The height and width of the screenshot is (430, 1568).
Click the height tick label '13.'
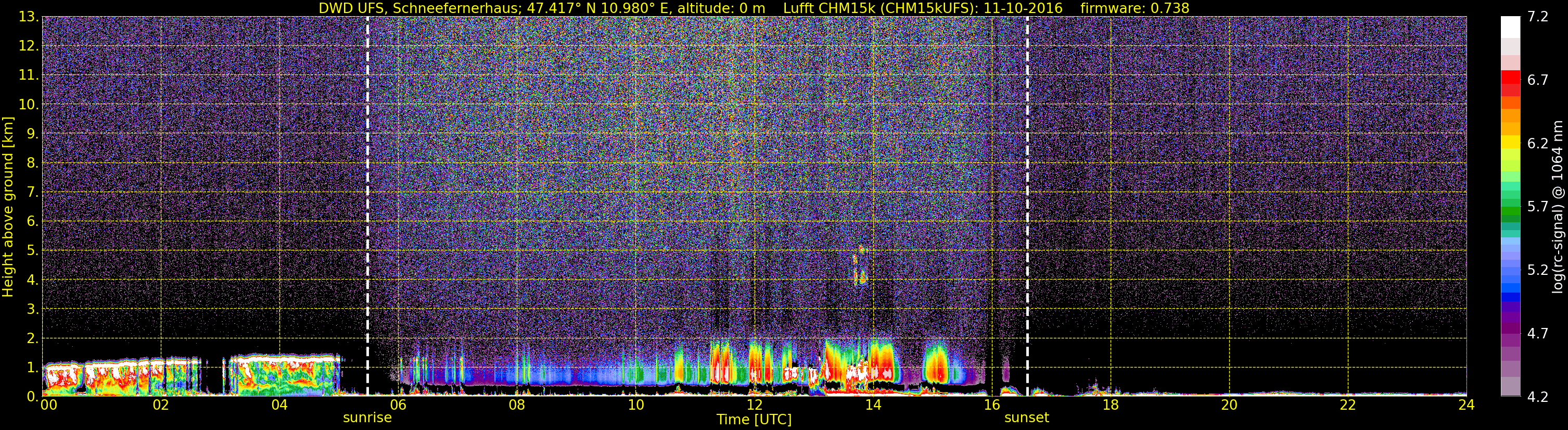(x=29, y=17)
